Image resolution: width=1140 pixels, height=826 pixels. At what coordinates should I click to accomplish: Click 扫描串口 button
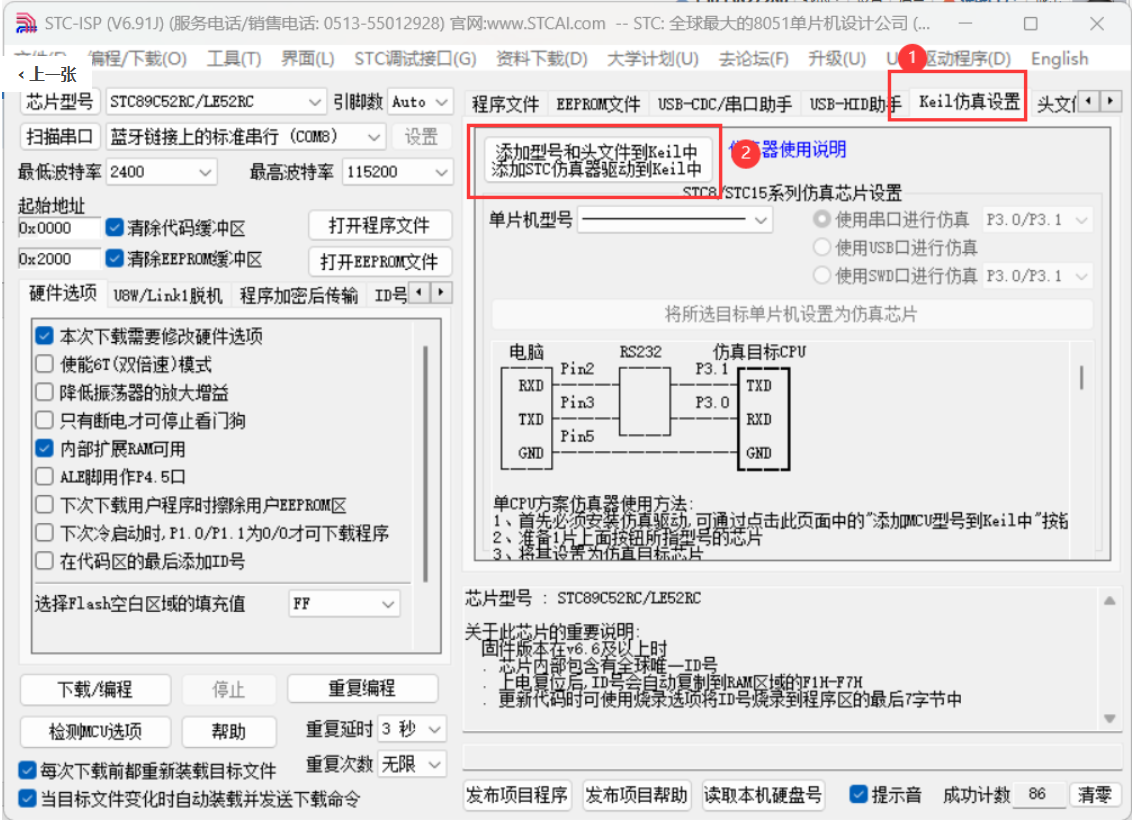click(x=60, y=137)
